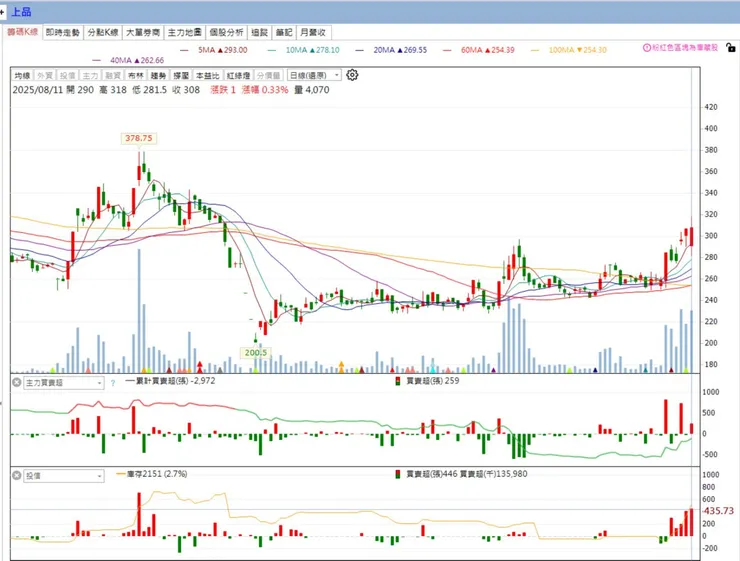Toggle the 布林 Bollinger band button

pos(135,75)
